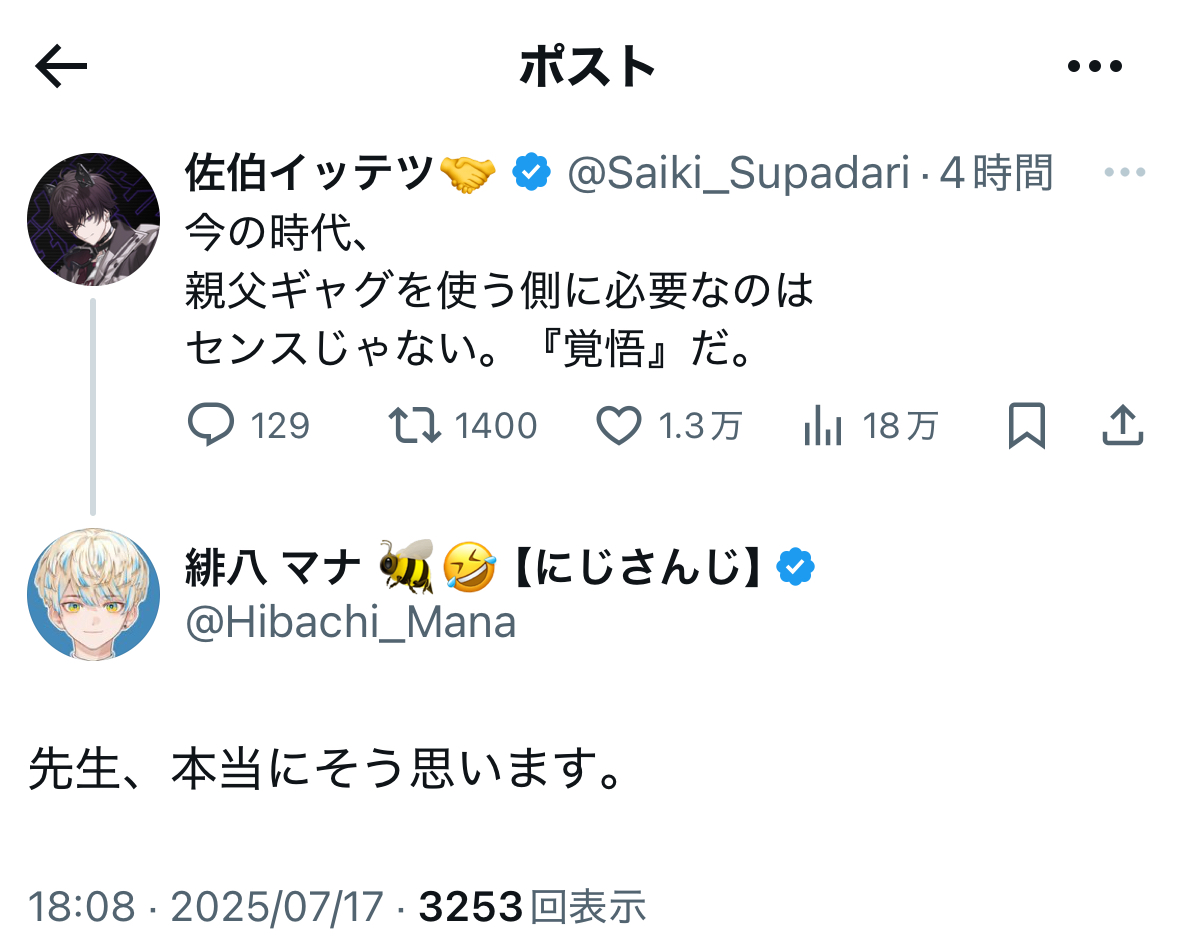
Task: Click the display name 佐伯イッテツ
Action: tap(310, 173)
